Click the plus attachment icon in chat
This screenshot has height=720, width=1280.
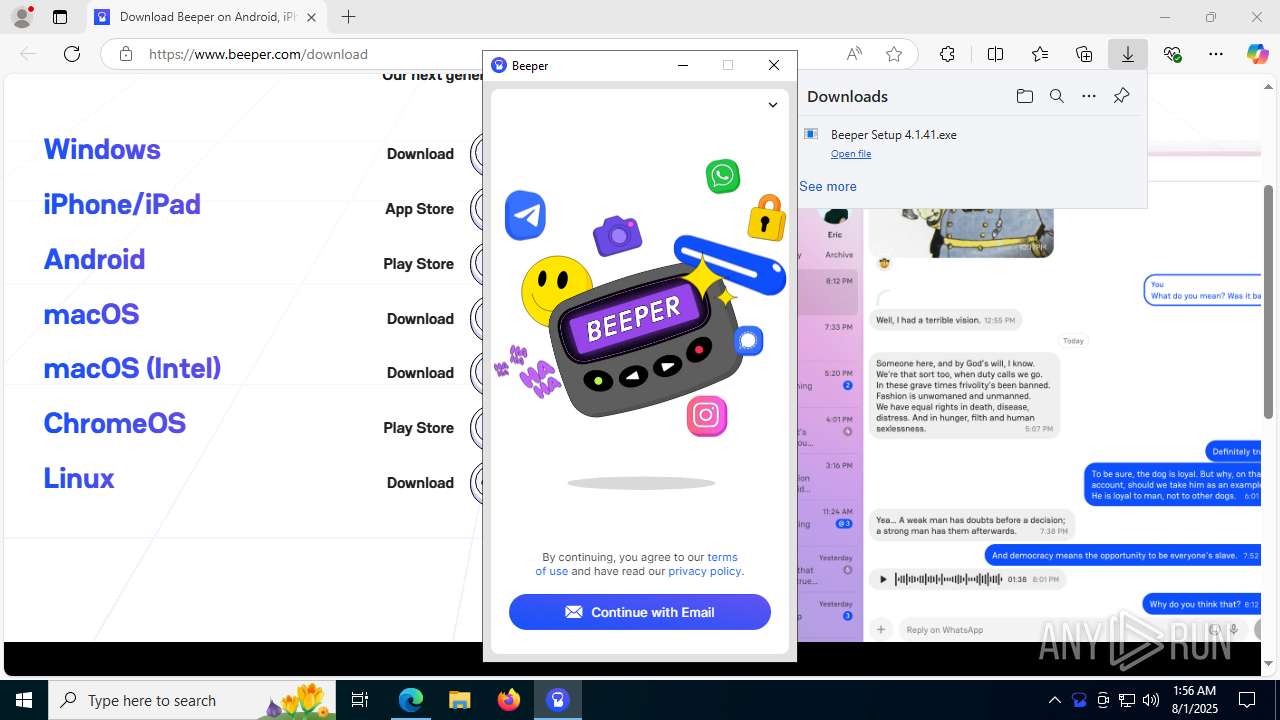(881, 629)
